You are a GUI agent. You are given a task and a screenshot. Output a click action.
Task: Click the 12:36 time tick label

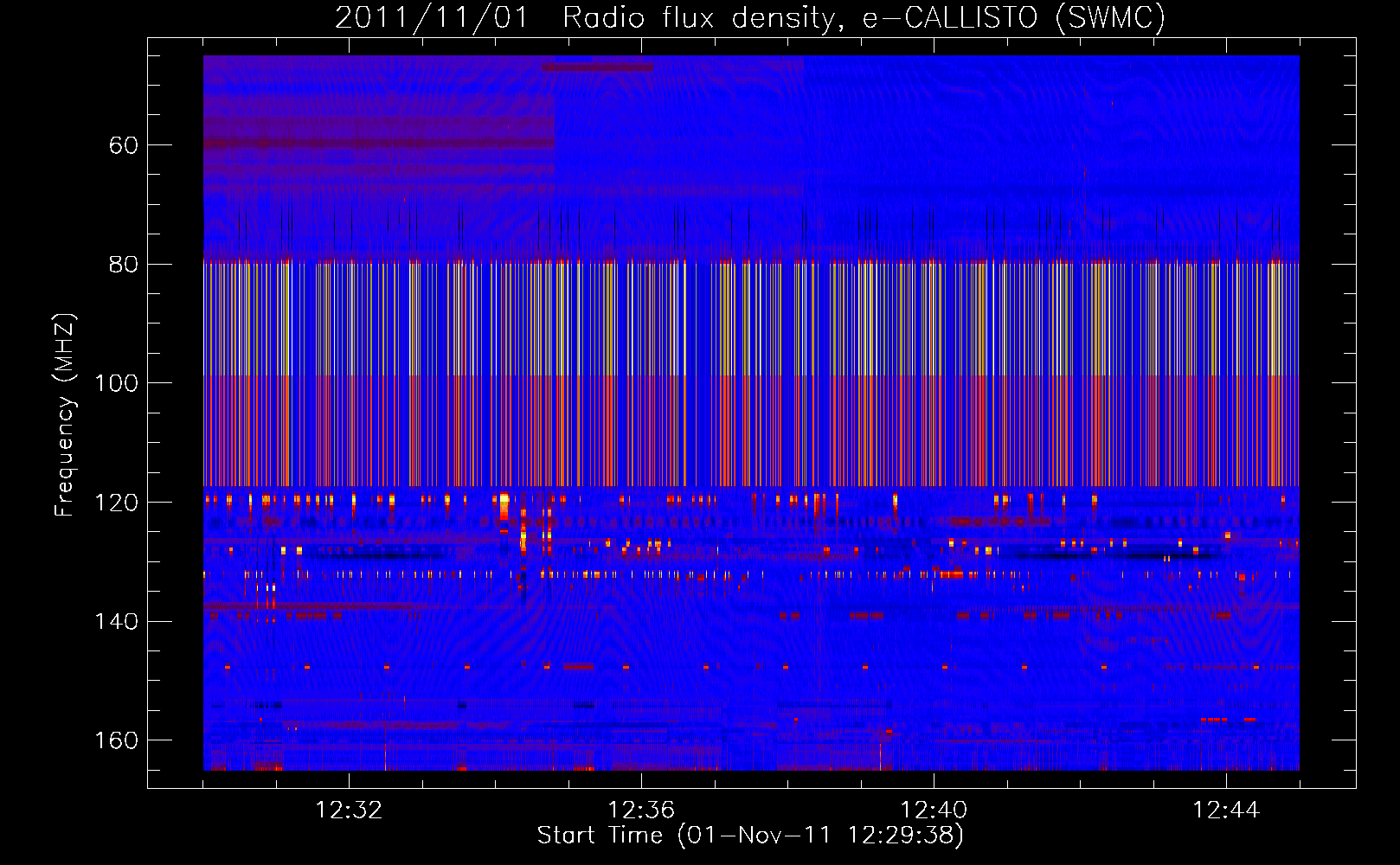tap(641, 811)
